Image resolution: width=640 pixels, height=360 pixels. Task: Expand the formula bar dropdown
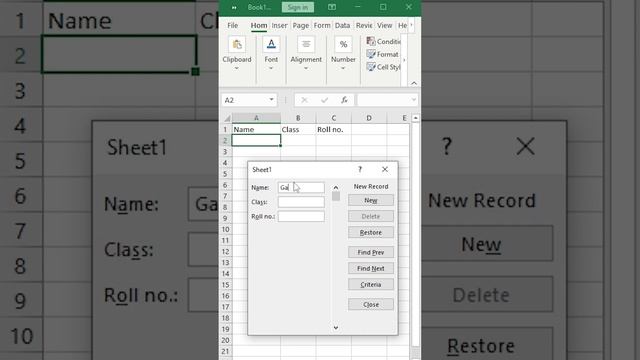413,100
